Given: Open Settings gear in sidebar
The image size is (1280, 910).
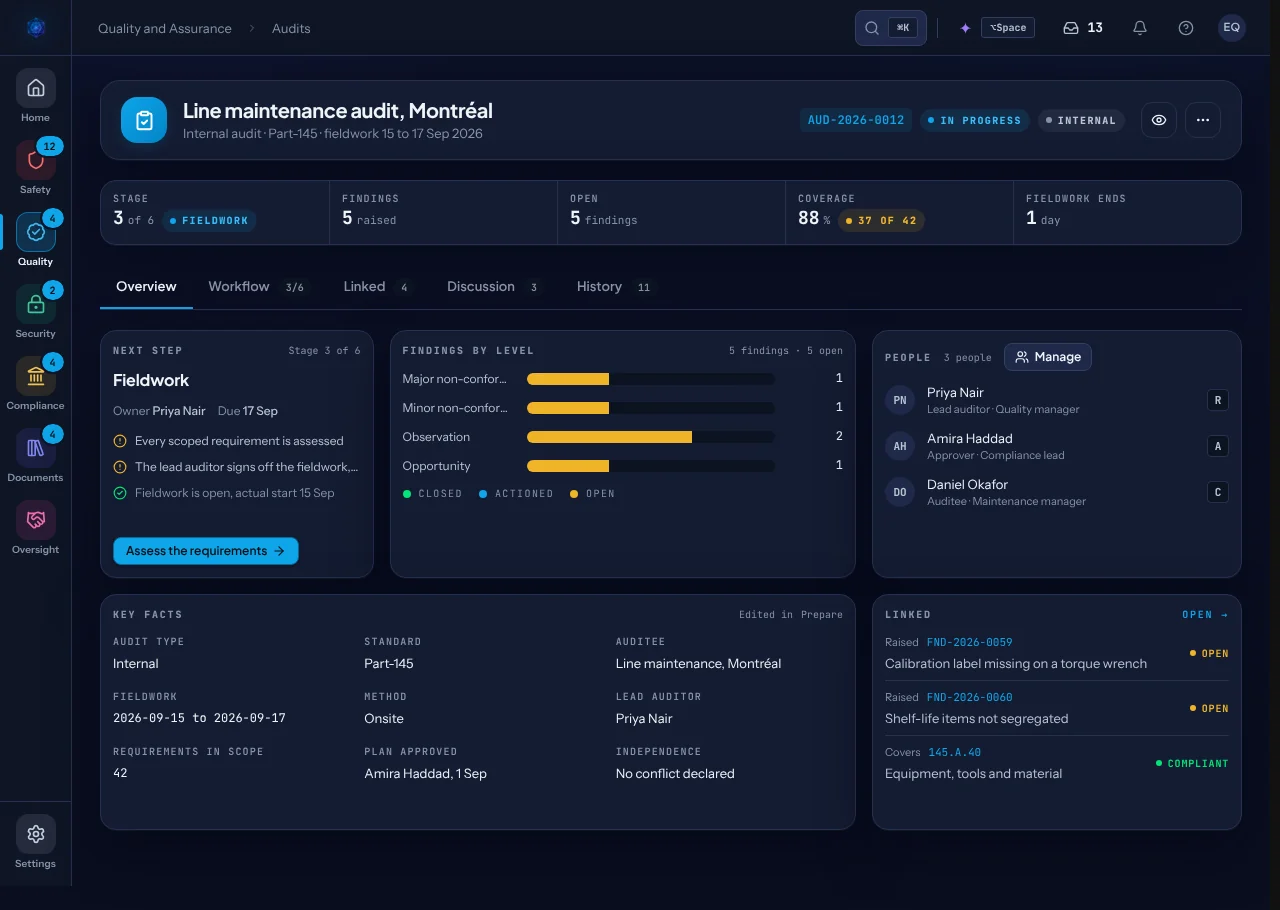Looking at the screenshot, I should pyautogui.click(x=35, y=834).
